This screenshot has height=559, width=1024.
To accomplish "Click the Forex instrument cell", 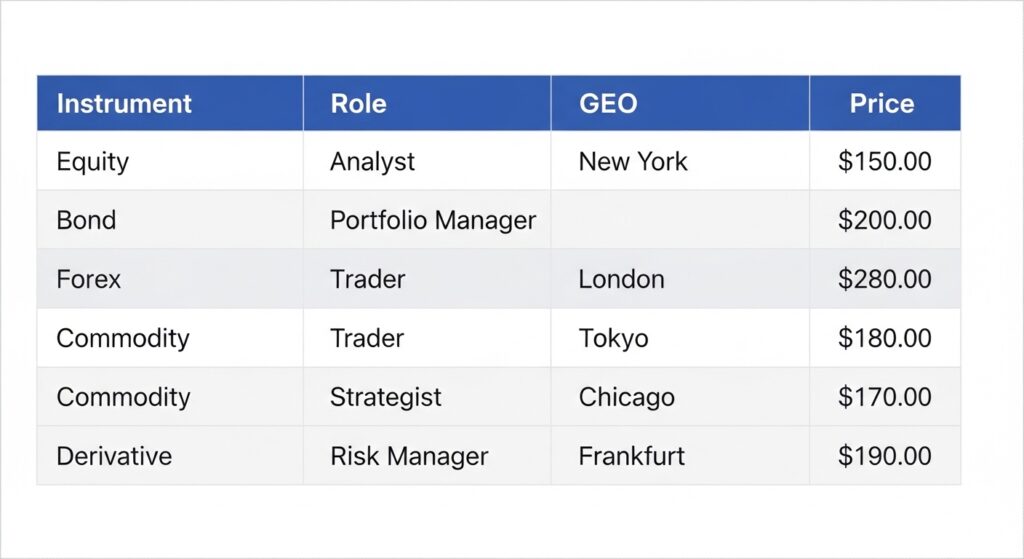I will 89,279.
